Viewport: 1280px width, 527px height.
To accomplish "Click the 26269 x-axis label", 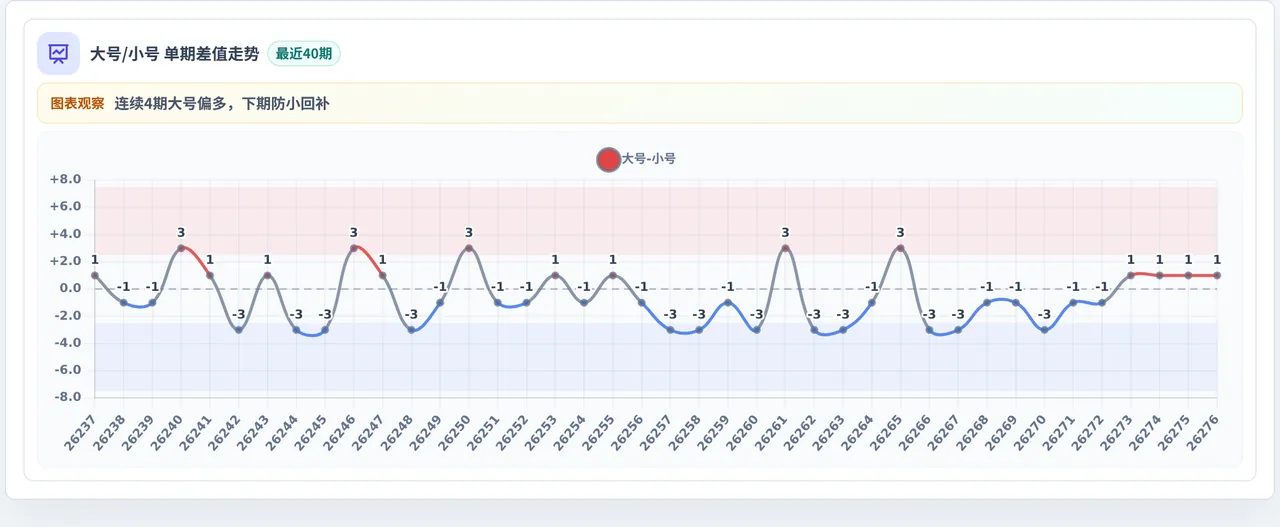I will tap(1002, 434).
